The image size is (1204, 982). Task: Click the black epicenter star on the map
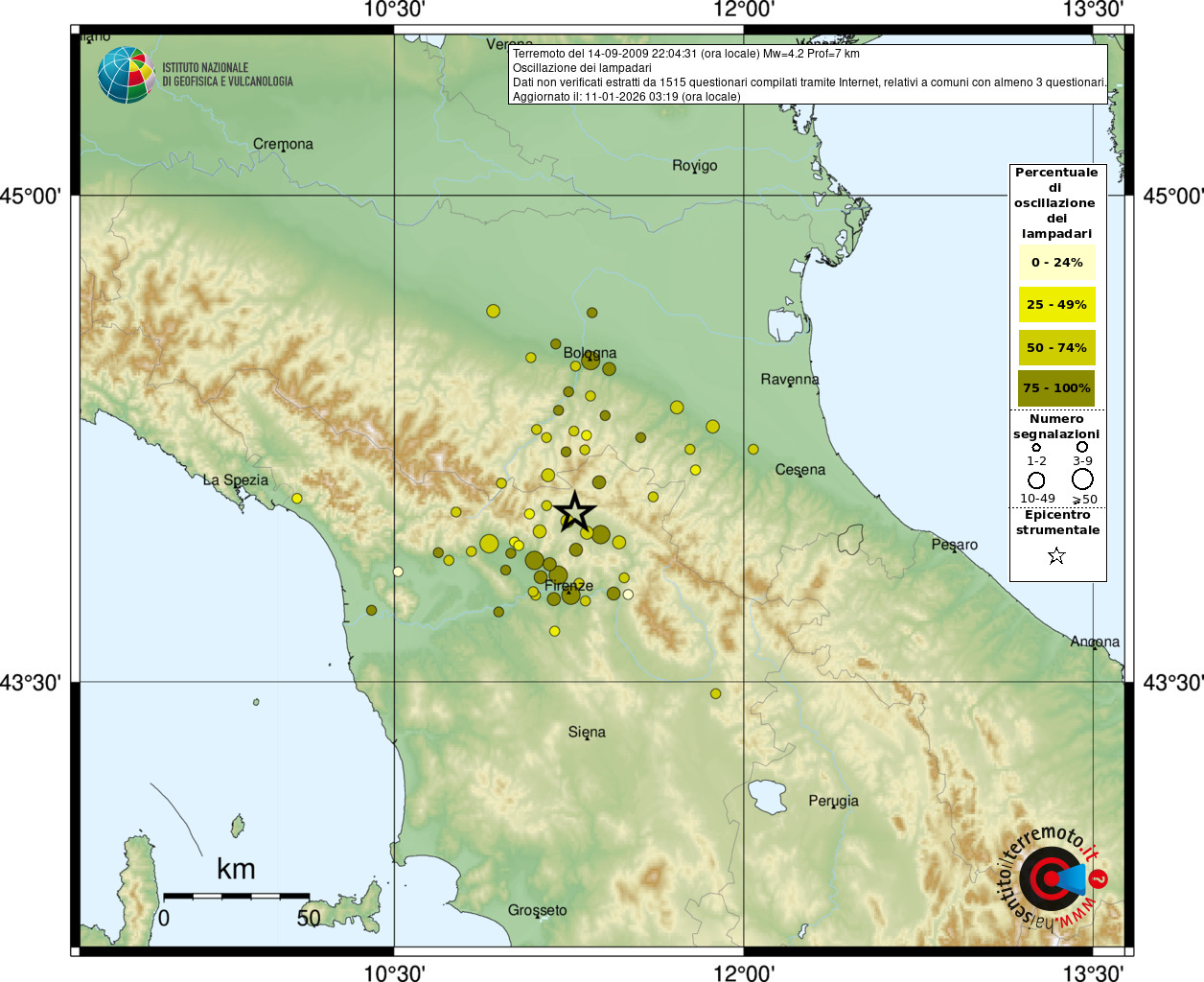[x=574, y=512]
